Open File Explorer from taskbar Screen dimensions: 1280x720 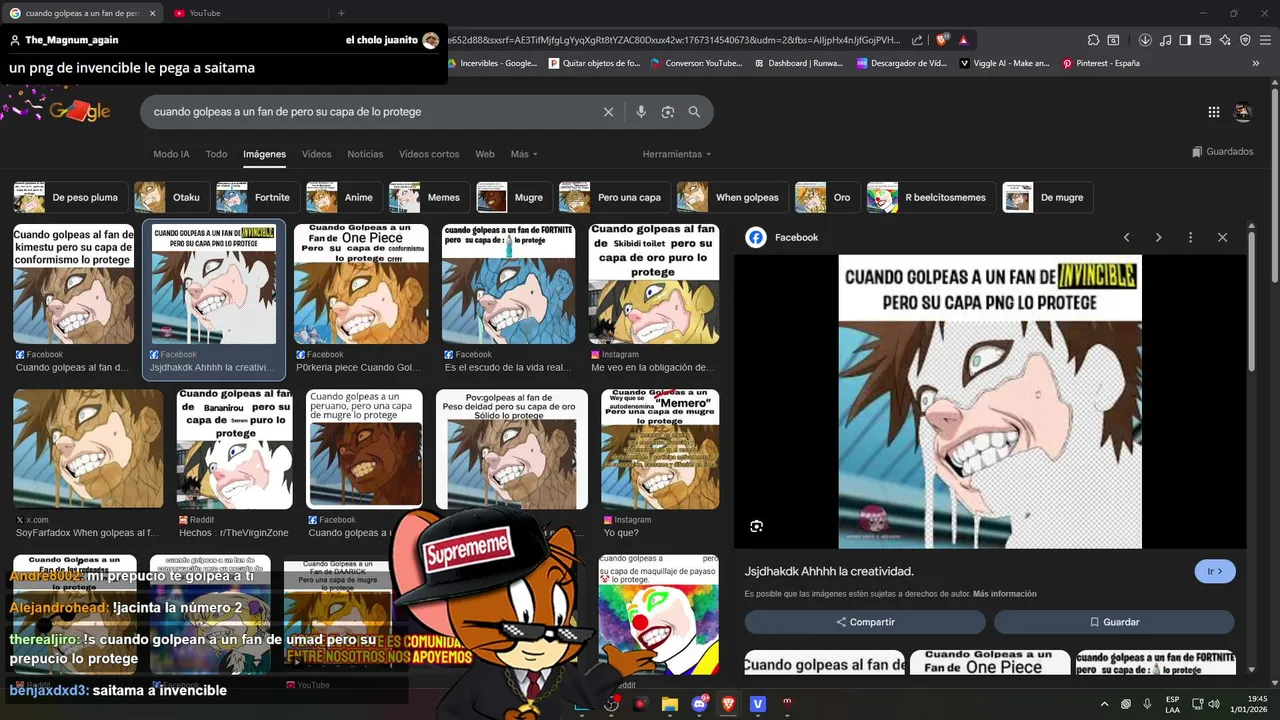pos(670,704)
